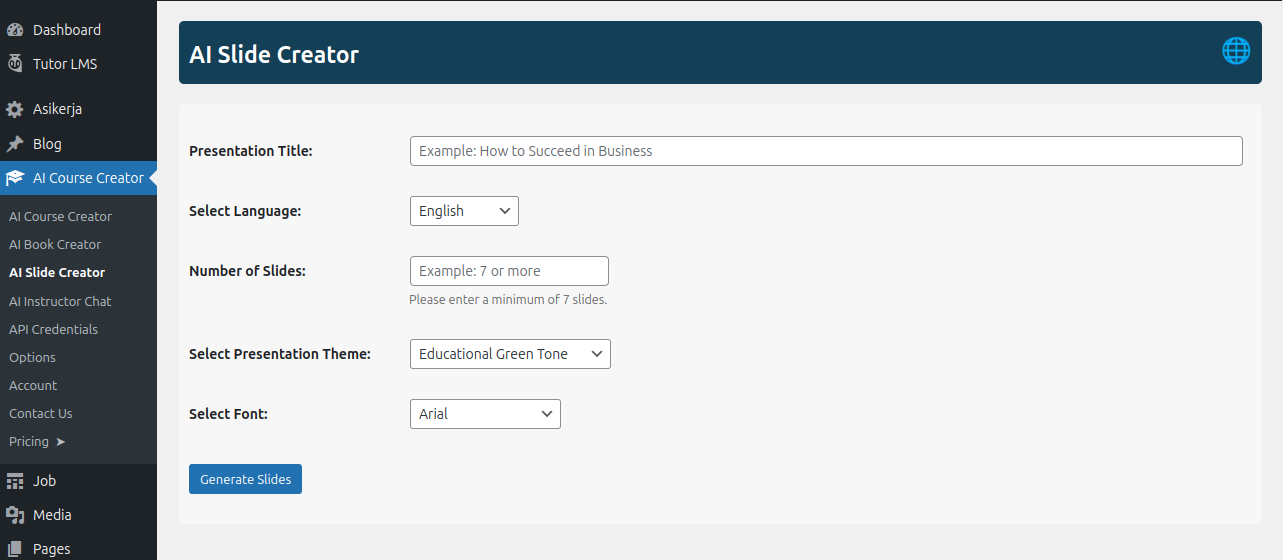Open AI Book Creator submenu item
Screen dimensions: 1283x560
click(55, 244)
